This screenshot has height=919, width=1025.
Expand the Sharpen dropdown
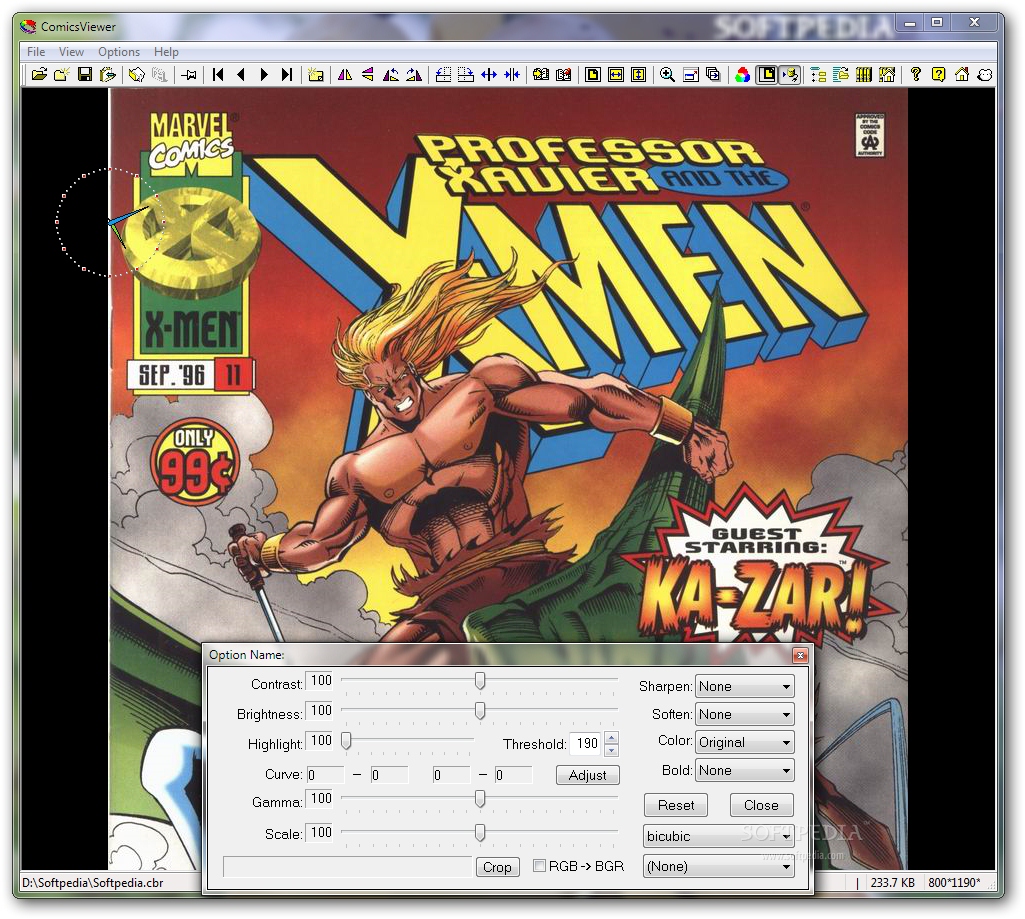(x=745, y=686)
